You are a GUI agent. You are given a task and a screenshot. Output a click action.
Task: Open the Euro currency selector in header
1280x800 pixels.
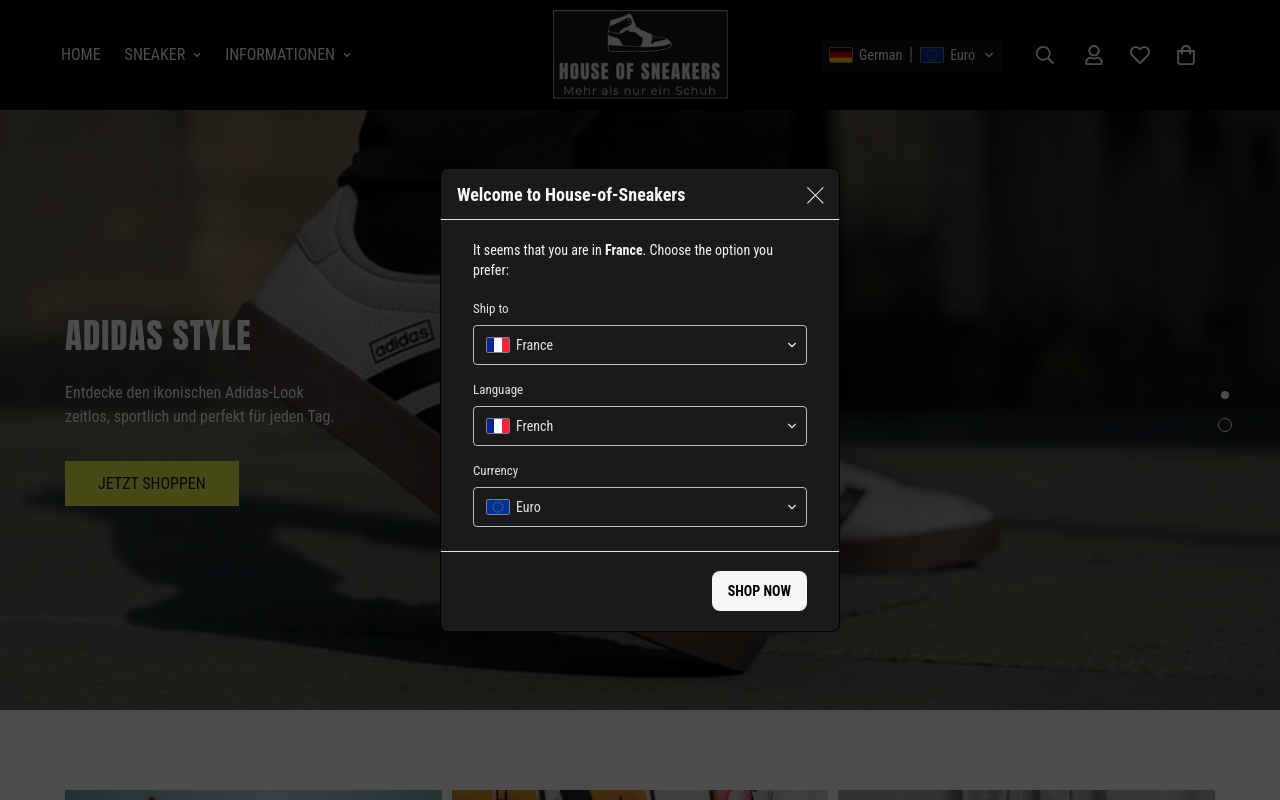point(957,55)
